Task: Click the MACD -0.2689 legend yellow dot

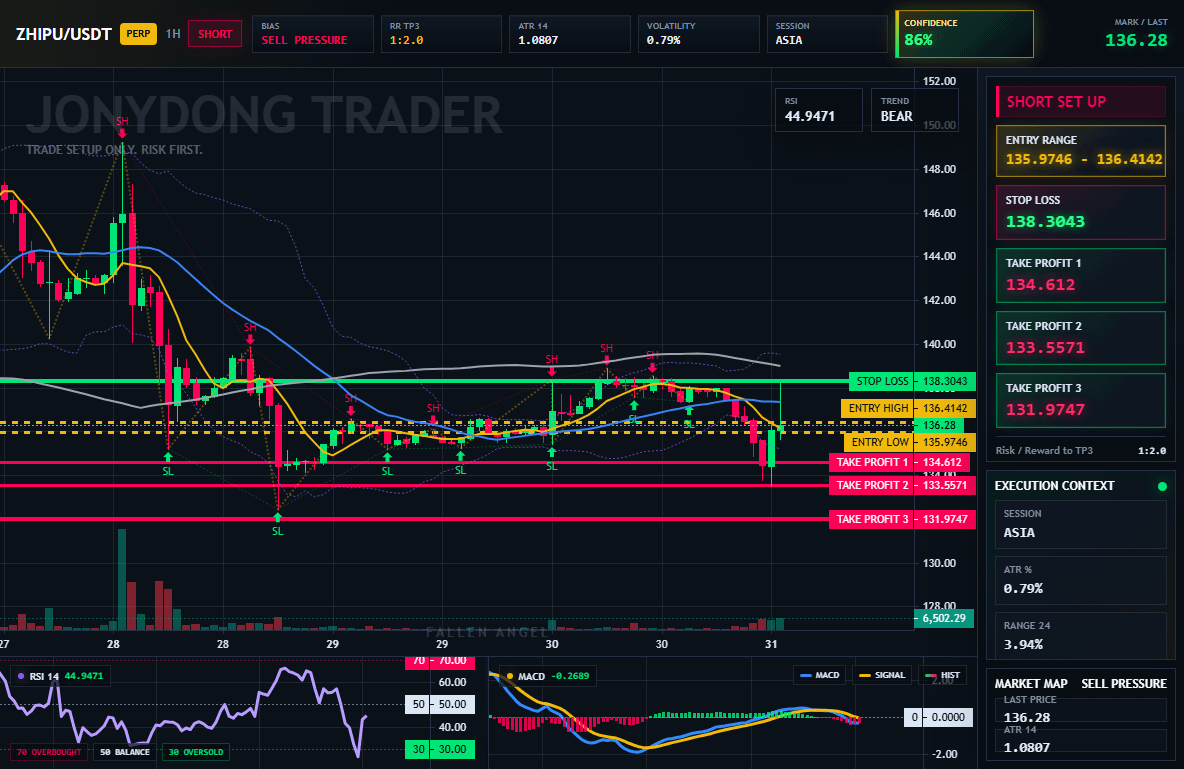Action: coord(510,676)
